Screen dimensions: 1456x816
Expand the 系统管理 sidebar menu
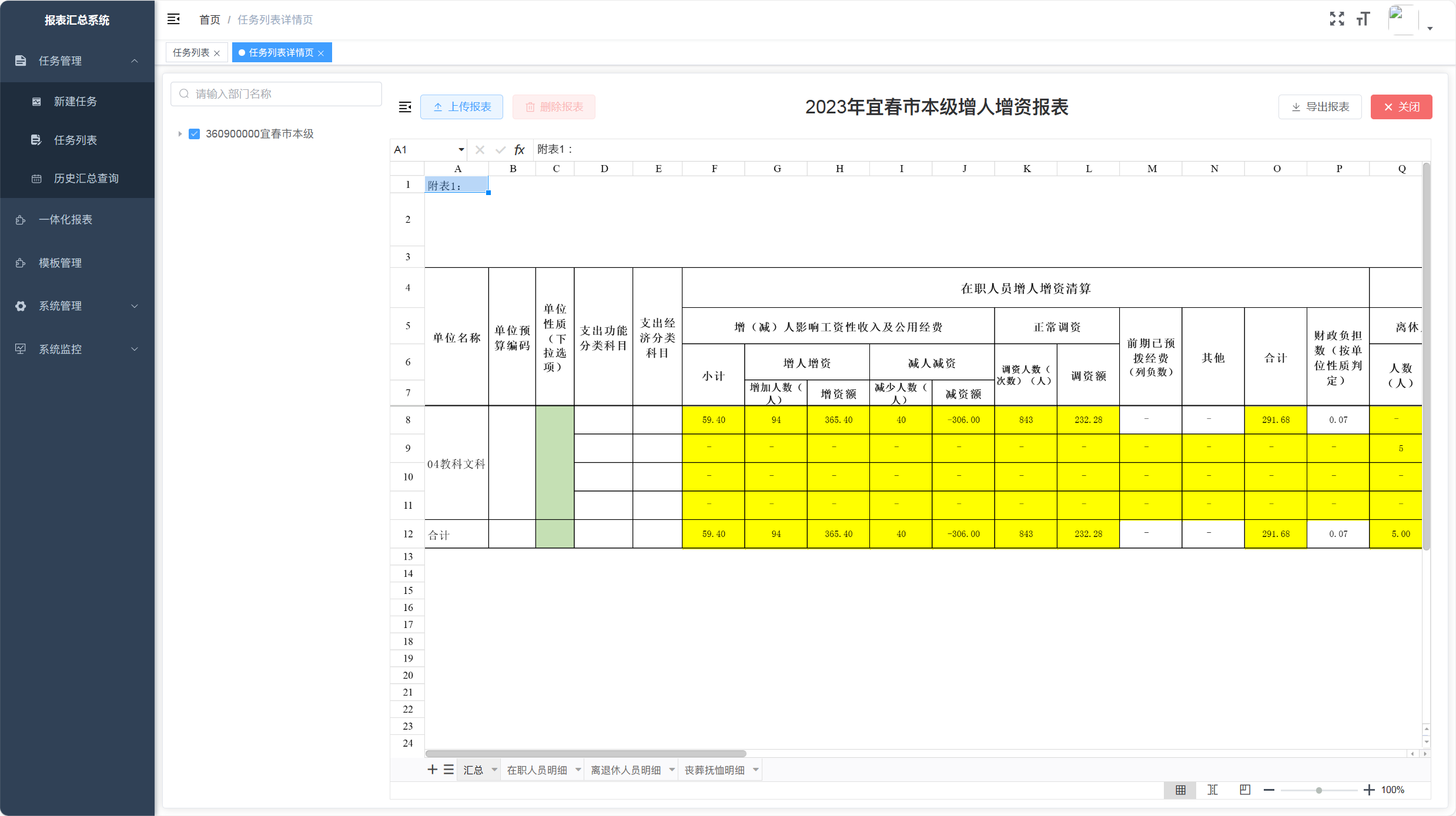coord(77,306)
